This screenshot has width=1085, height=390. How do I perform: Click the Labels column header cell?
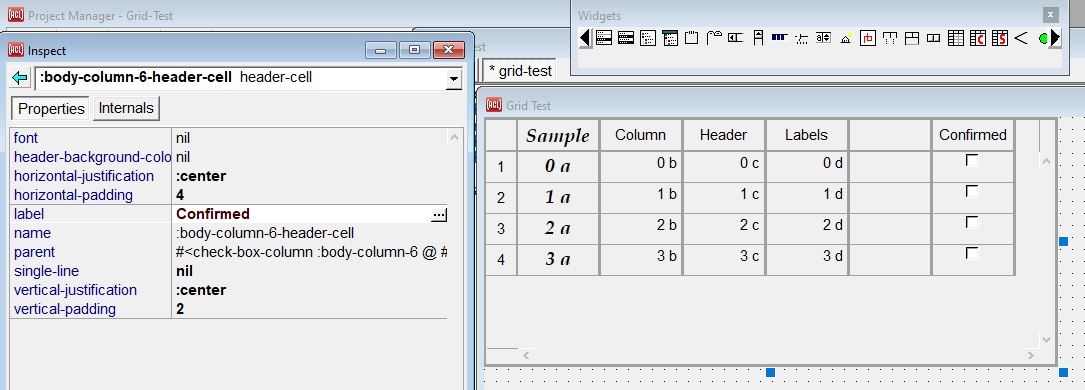click(807, 135)
